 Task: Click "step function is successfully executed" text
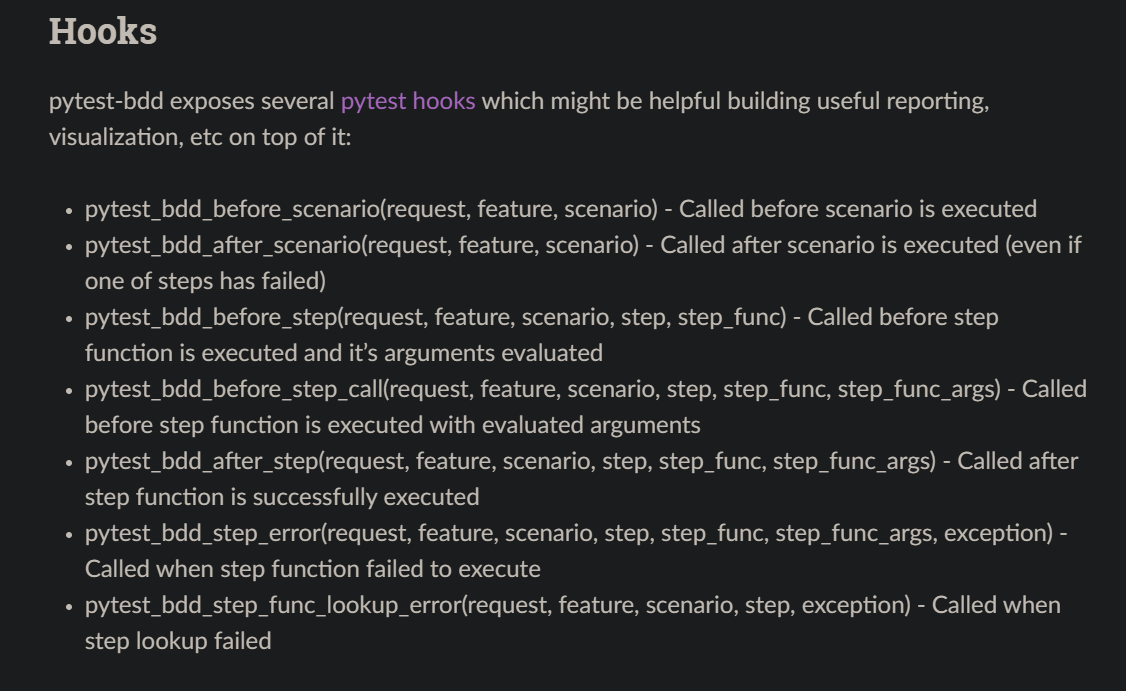(x=282, y=497)
